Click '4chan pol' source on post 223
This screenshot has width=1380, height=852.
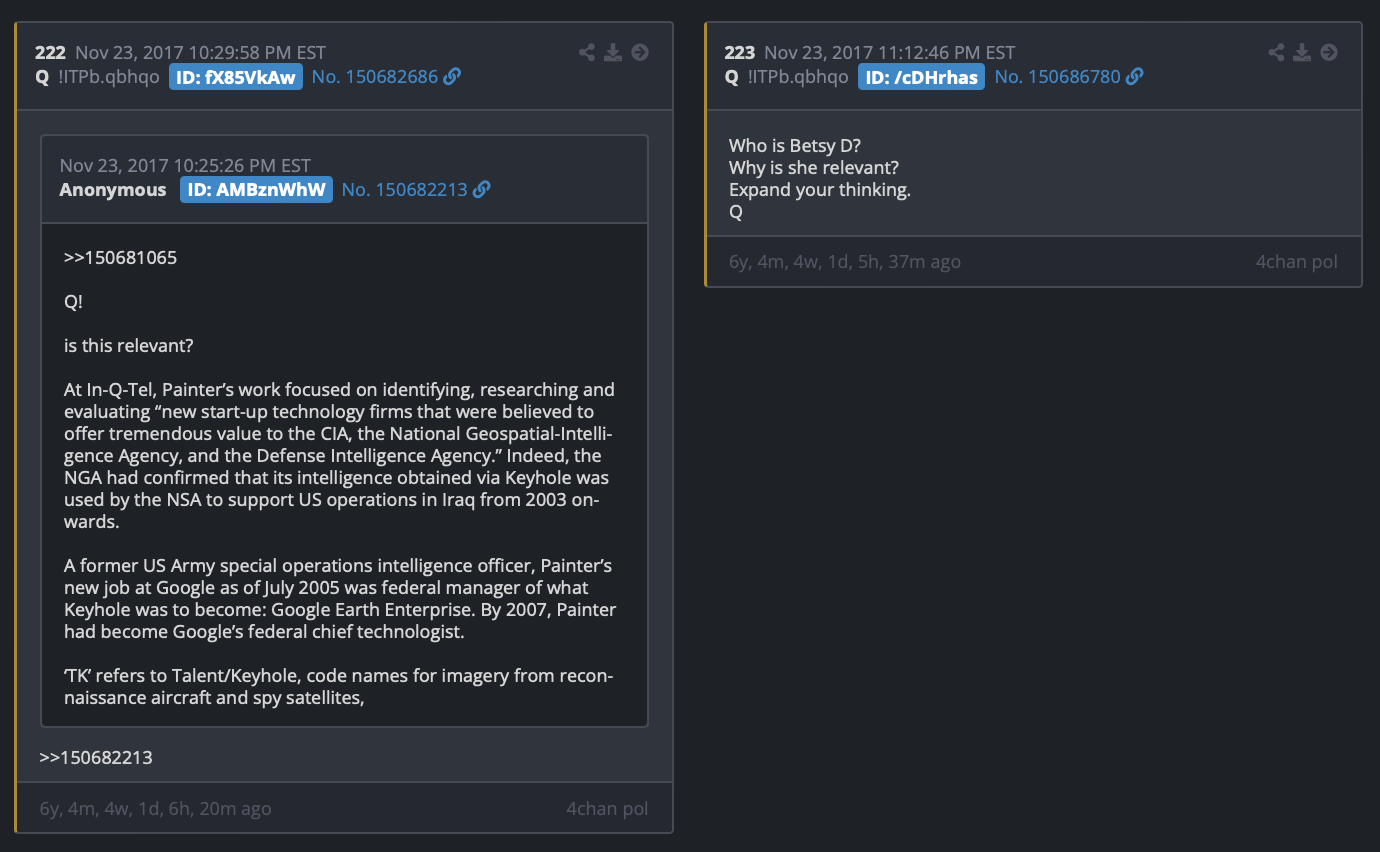pyautogui.click(x=1296, y=262)
